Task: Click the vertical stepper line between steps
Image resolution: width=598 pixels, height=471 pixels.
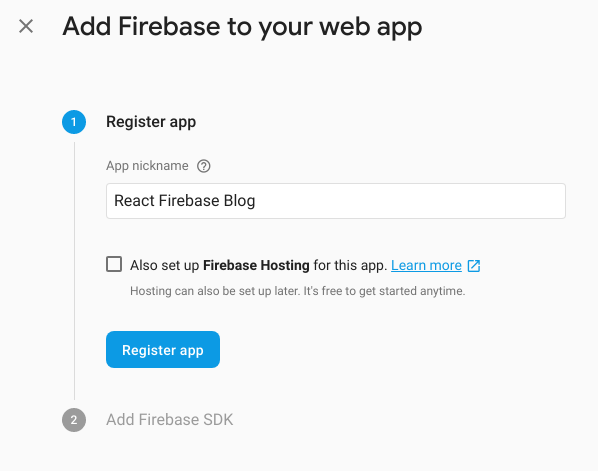Action: point(74,271)
